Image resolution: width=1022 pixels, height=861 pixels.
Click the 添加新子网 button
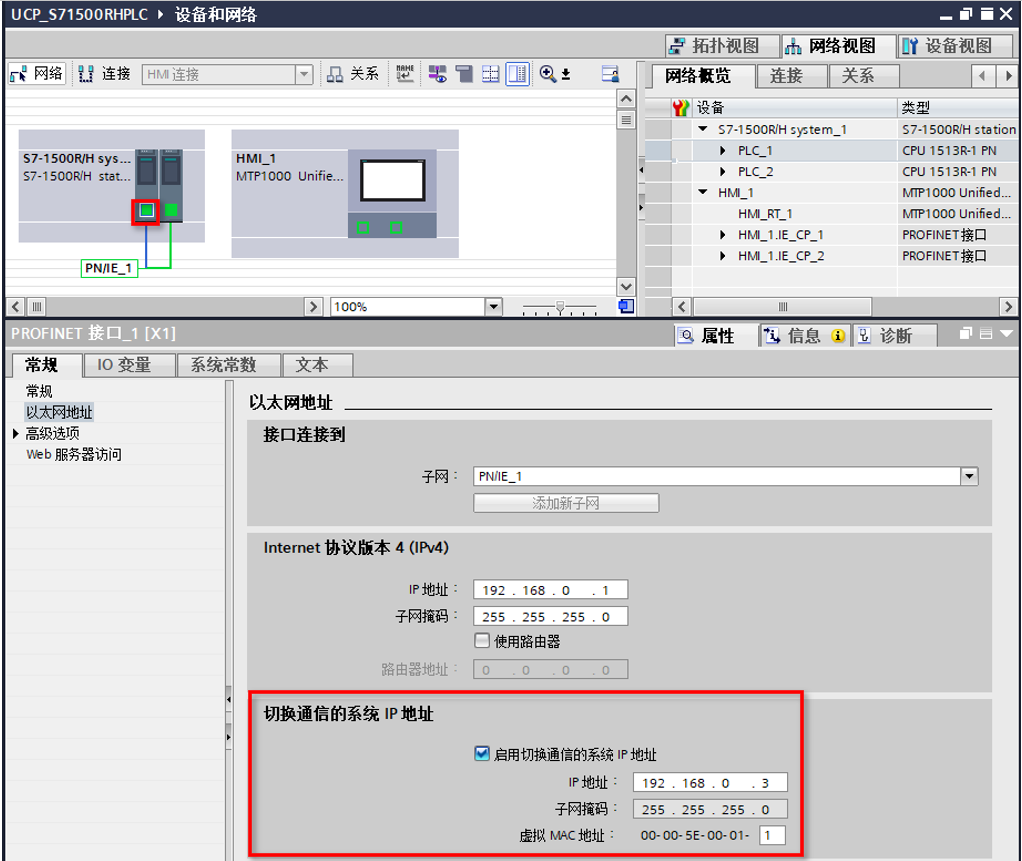coord(566,502)
